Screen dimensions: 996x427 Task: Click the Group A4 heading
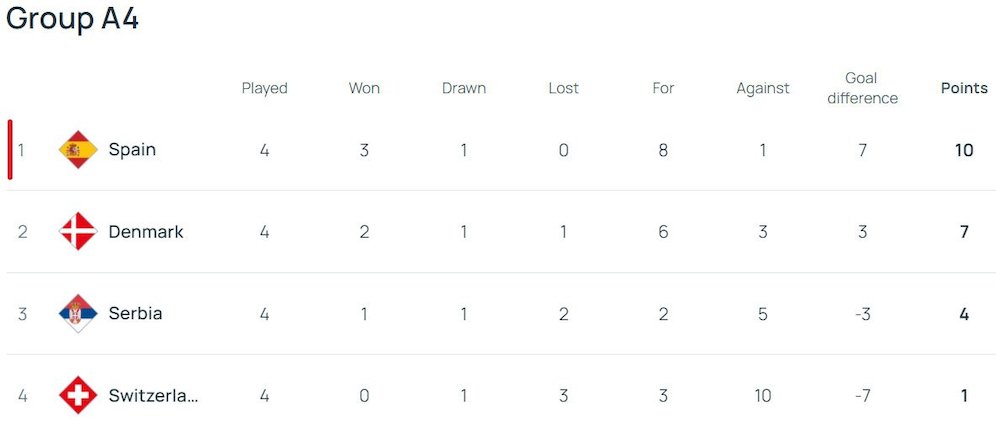[x=72, y=19]
